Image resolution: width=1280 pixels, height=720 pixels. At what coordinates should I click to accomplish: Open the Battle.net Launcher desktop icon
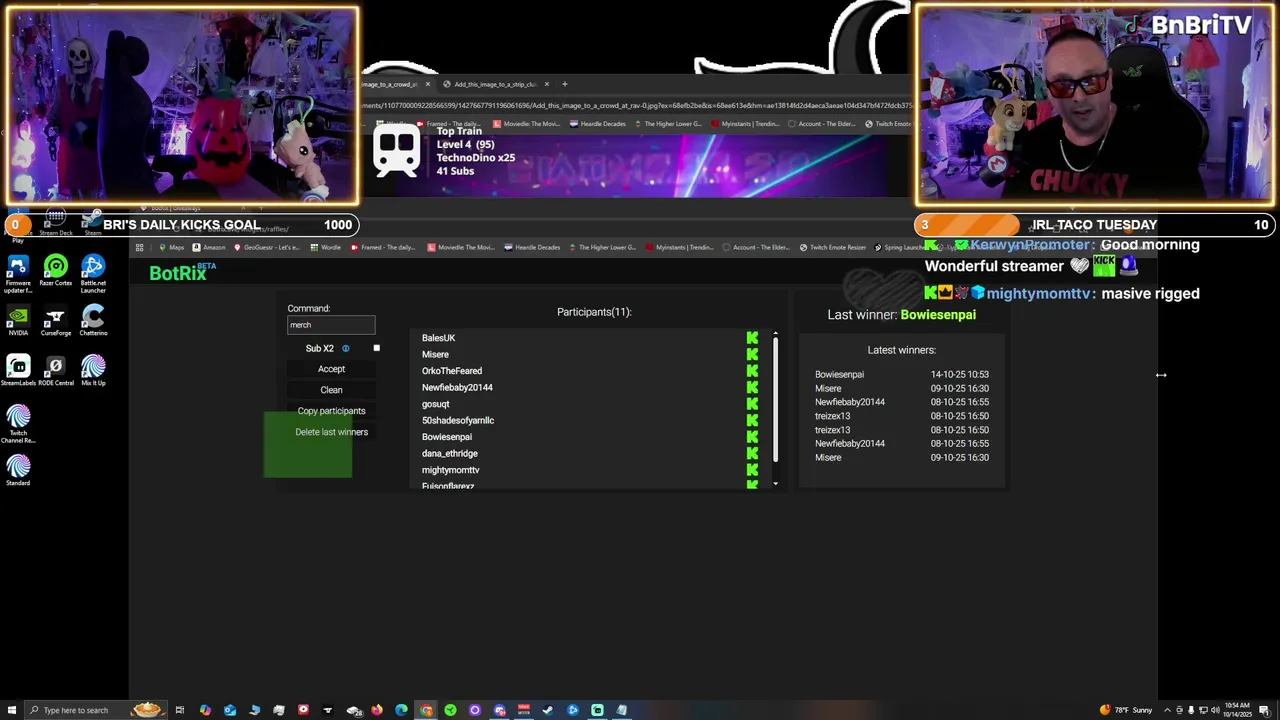pyautogui.click(x=93, y=274)
